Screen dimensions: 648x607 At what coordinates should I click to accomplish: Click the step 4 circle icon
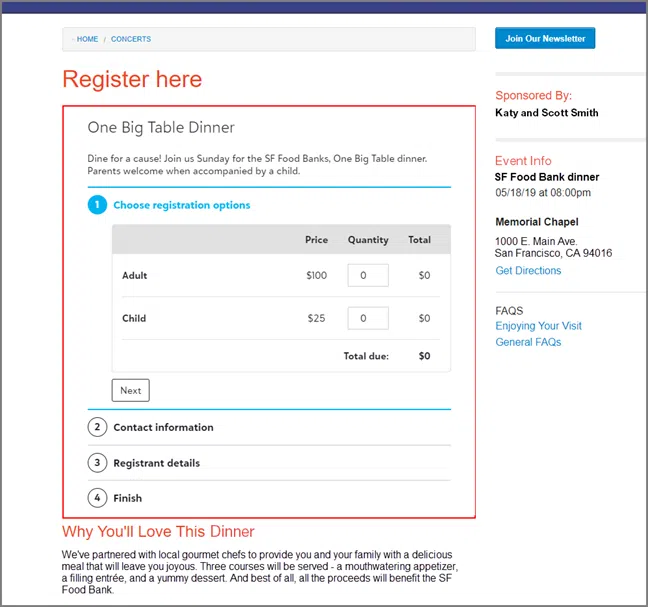[97, 498]
